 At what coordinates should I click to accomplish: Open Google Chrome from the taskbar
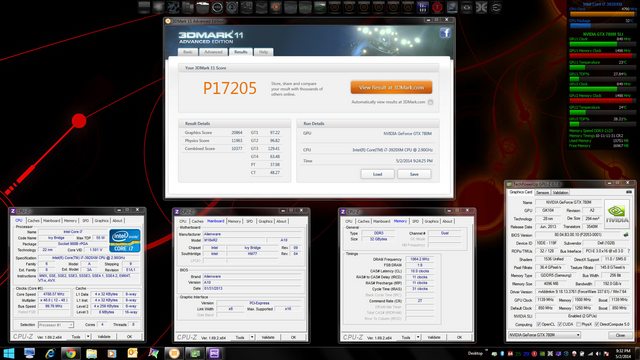(x=71, y=353)
